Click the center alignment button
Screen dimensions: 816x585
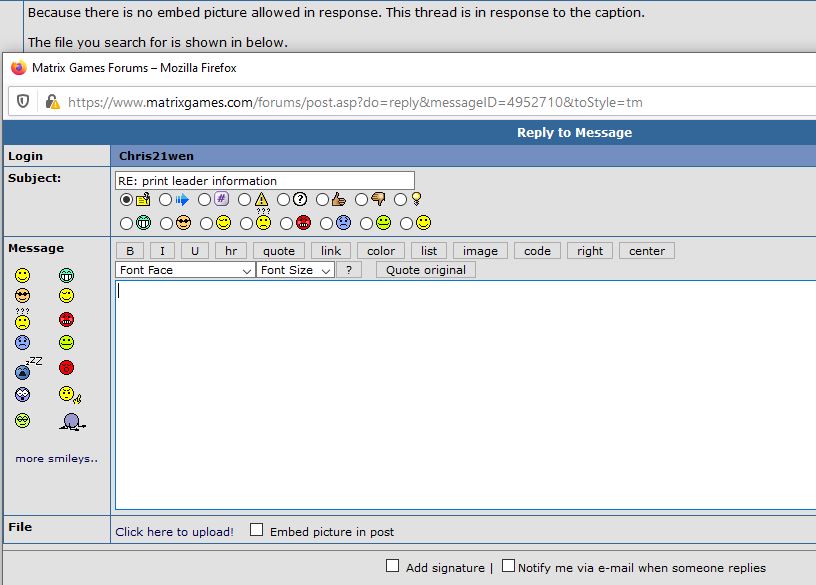pyautogui.click(x=646, y=251)
